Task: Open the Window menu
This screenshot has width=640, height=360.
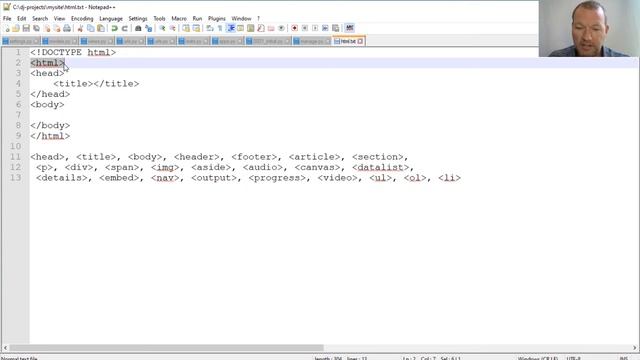Action: point(241,18)
